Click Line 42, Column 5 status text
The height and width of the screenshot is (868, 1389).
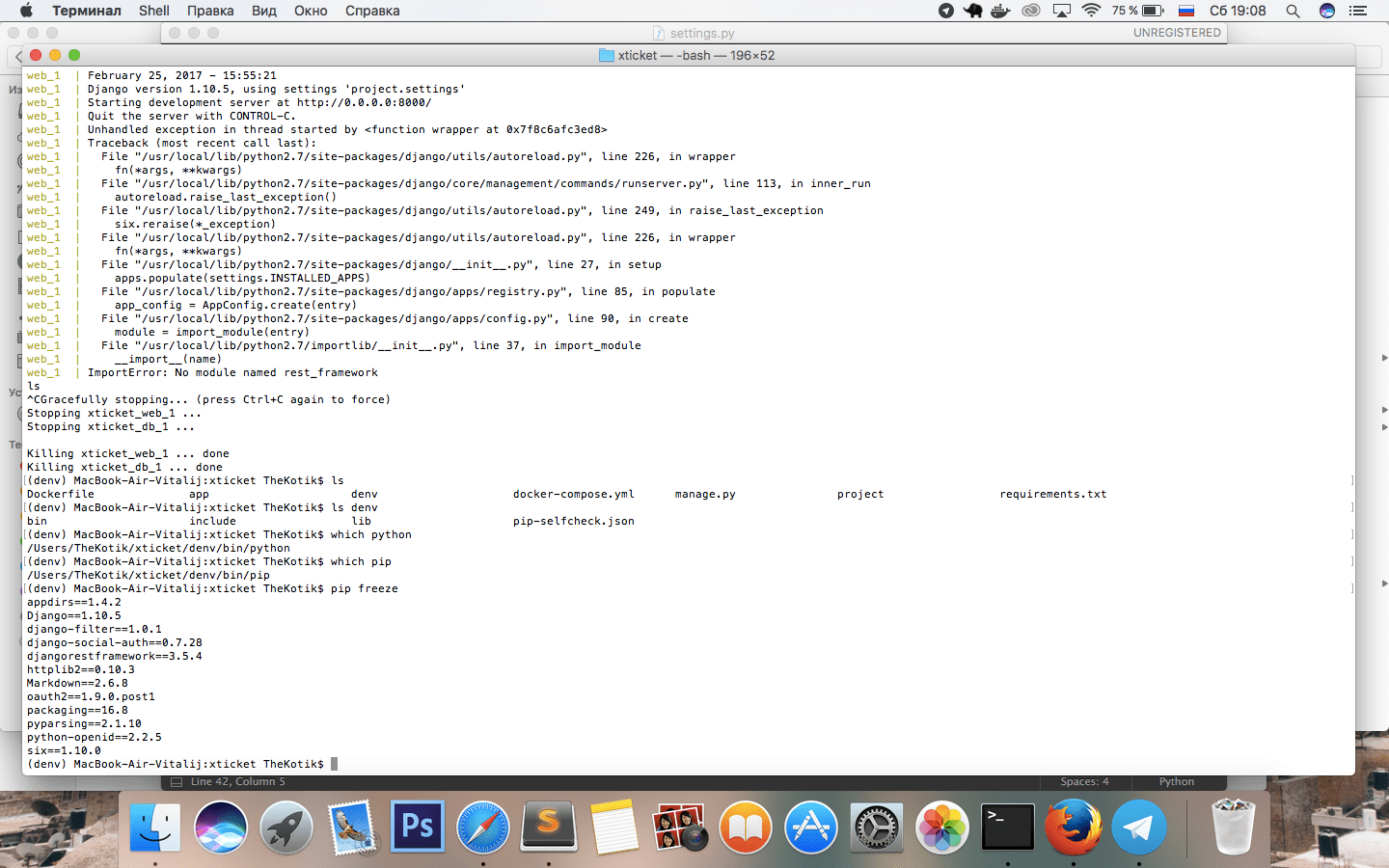click(237, 782)
